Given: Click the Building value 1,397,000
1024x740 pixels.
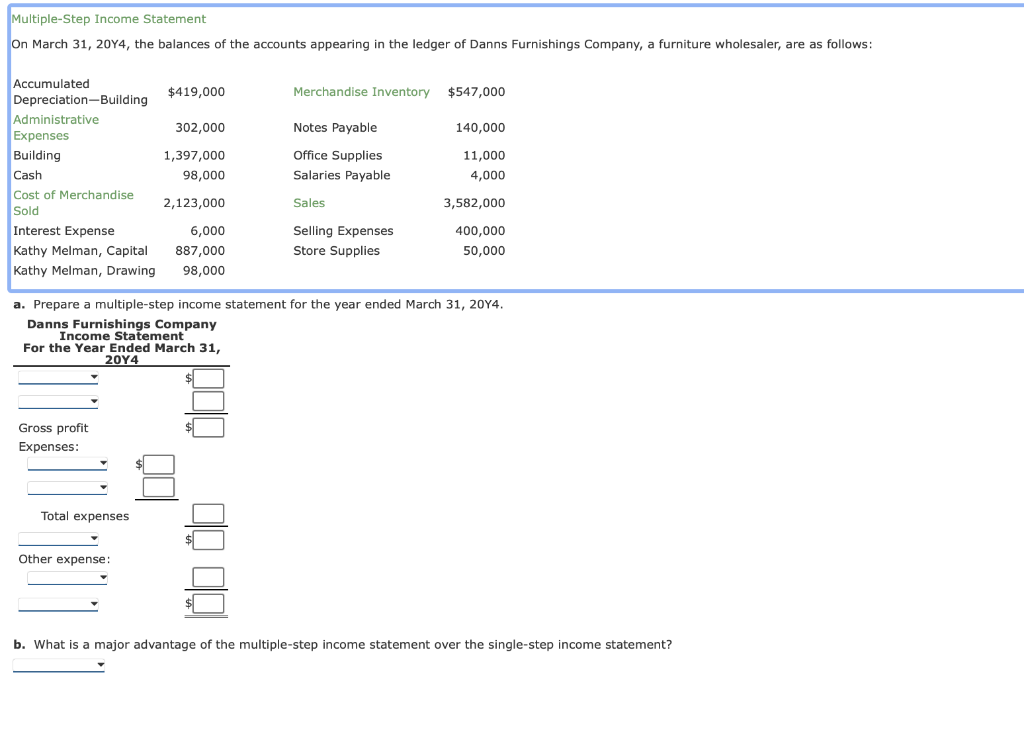Looking at the screenshot, I should 194,155.
